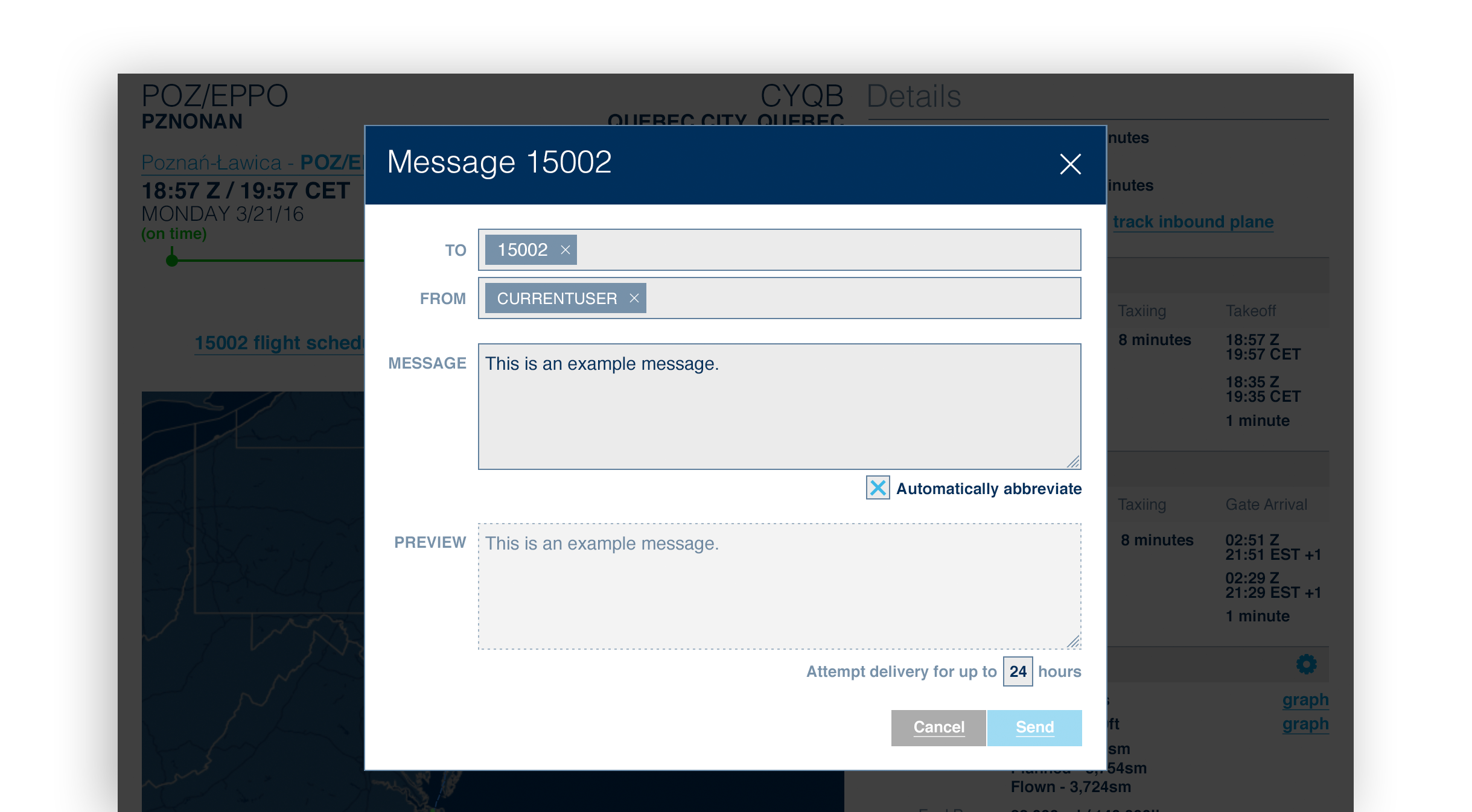This screenshot has height=812, width=1472.
Task: Click the MONDAY 3/21/16 date
Action: click(223, 214)
